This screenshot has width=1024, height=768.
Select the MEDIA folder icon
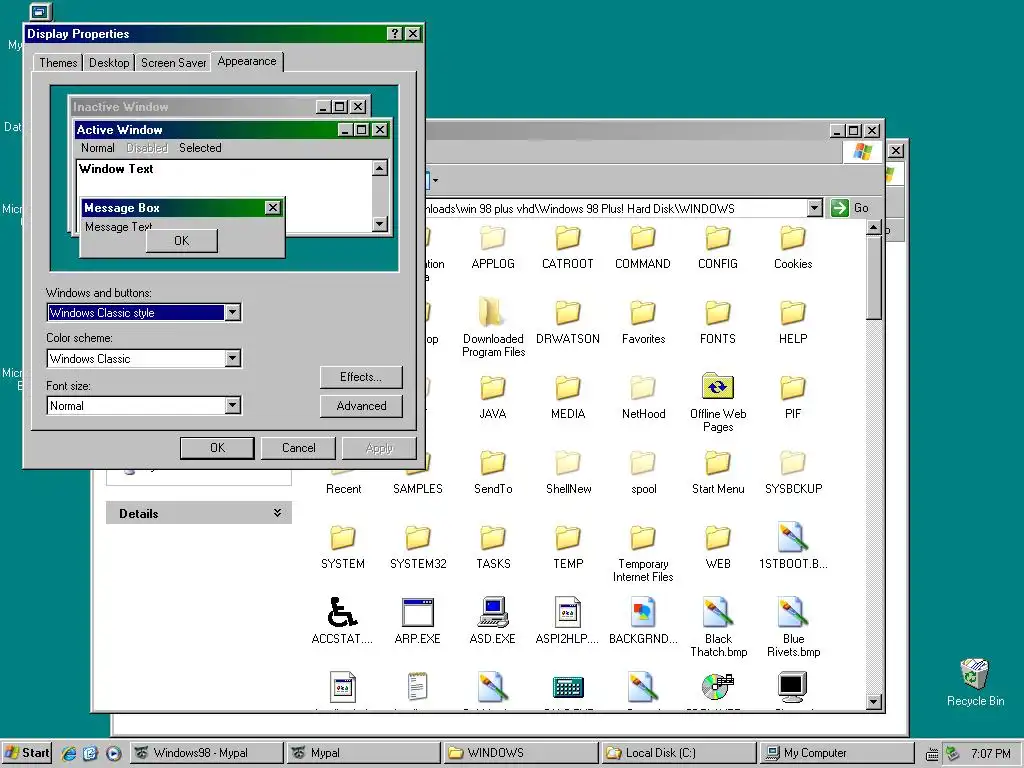point(568,389)
